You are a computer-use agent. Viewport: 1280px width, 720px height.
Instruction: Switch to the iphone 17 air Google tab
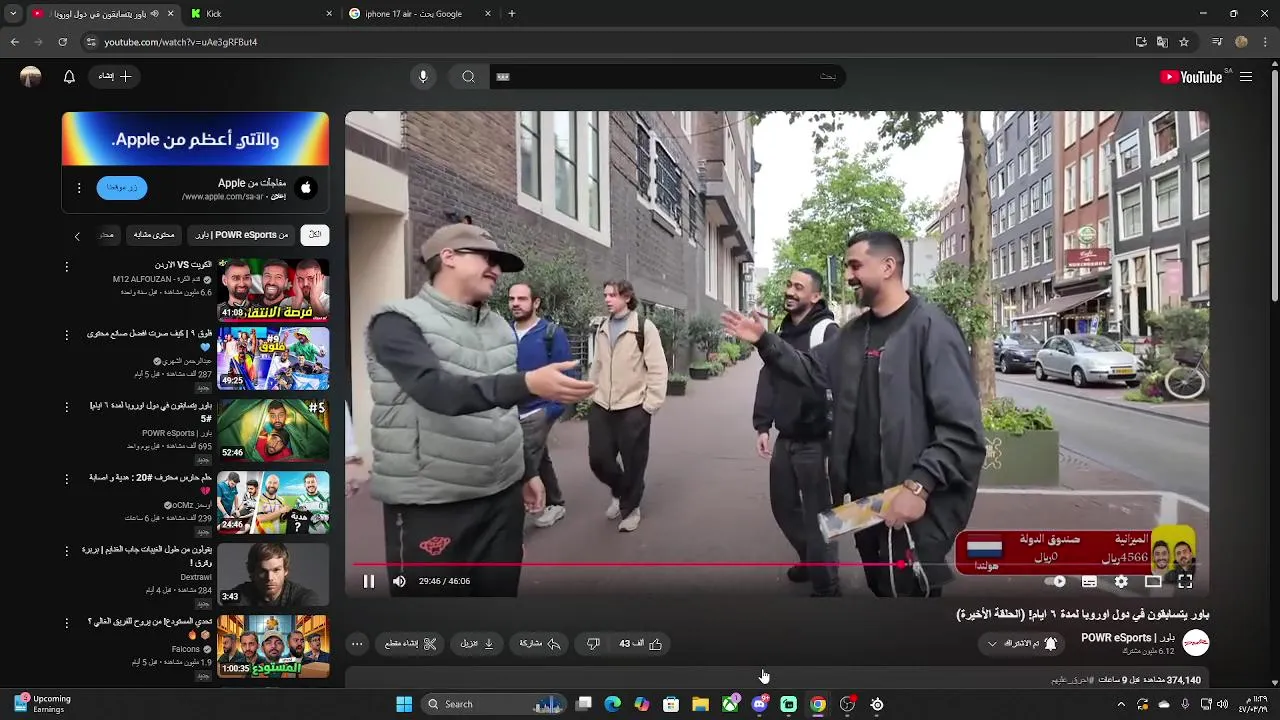[419, 14]
